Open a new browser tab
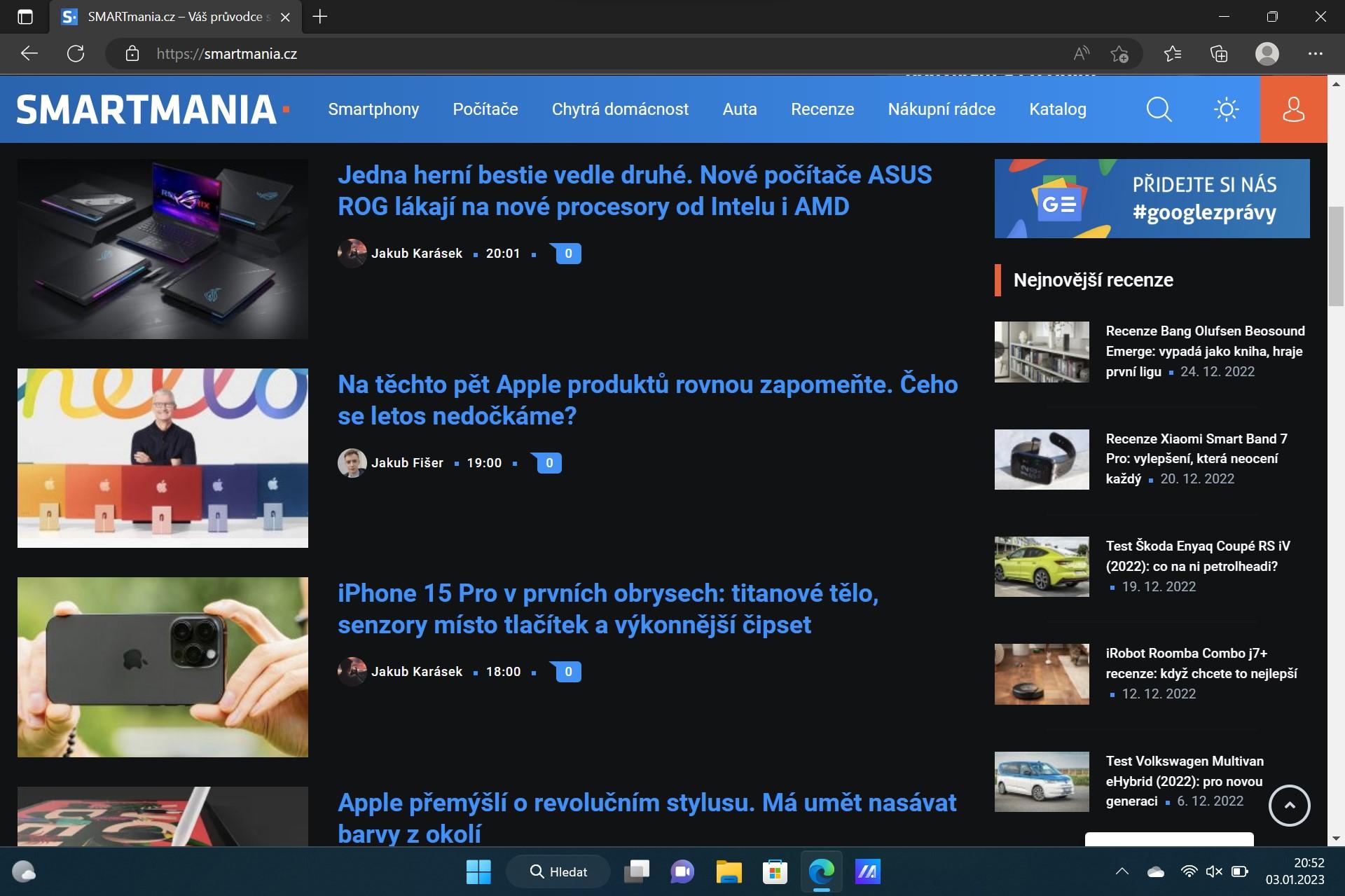The image size is (1345, 896). pos(320,17)
